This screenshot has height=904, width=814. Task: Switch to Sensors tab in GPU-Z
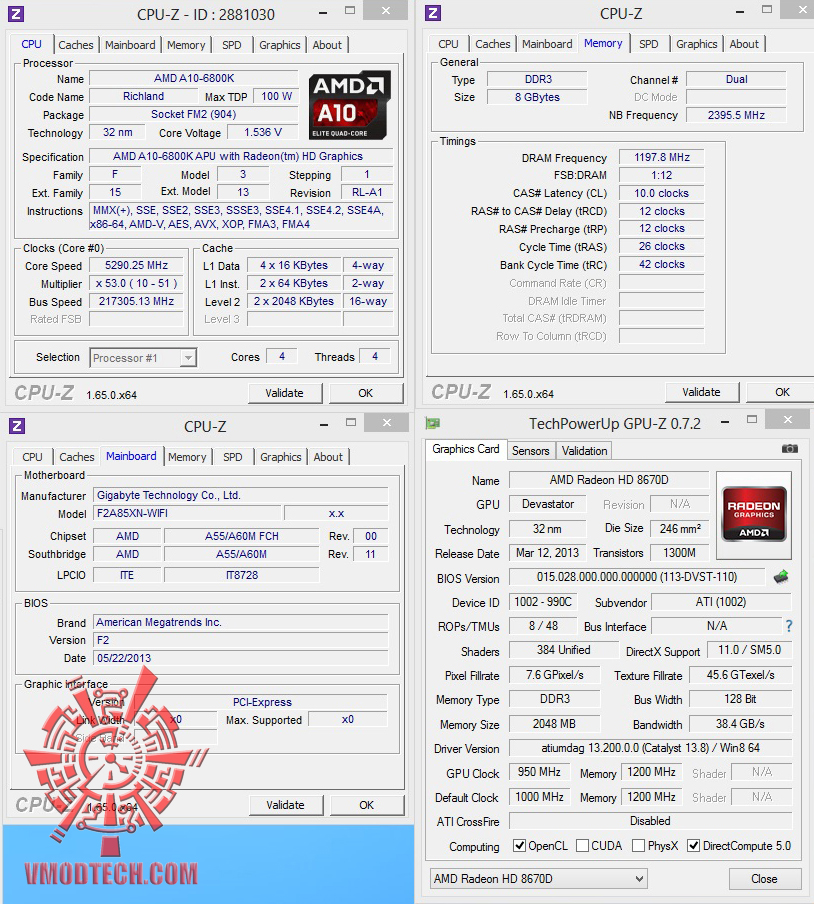530,451
